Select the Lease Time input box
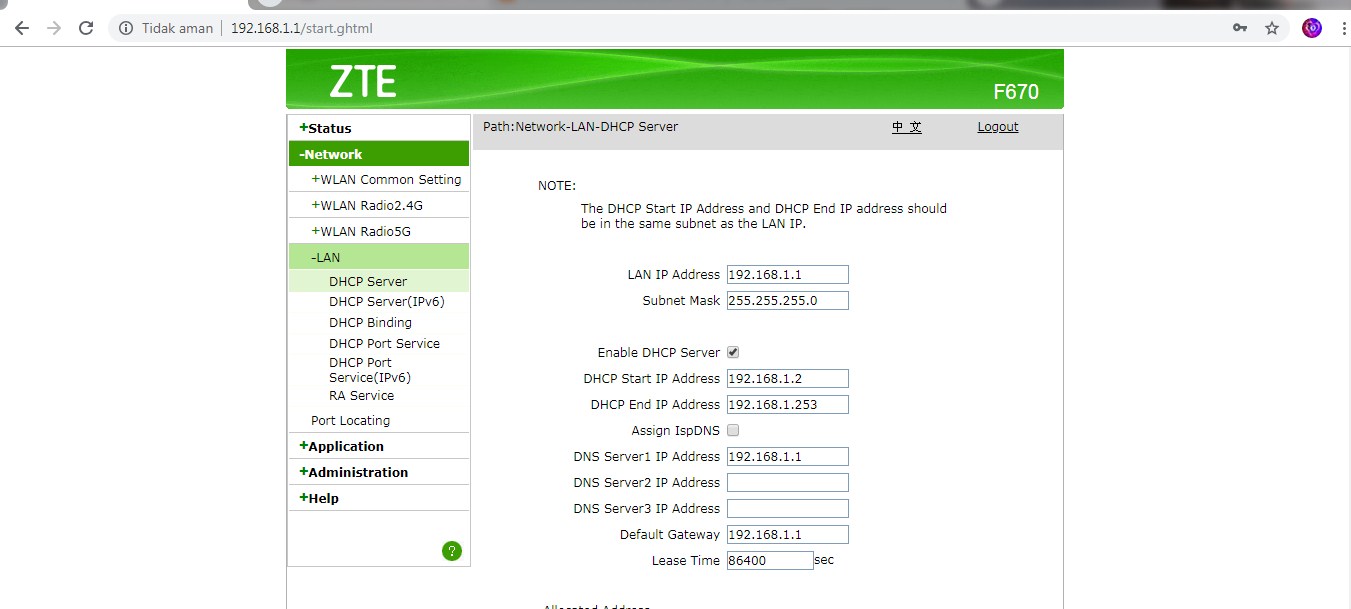1351x609 pixels. point(770,560)
